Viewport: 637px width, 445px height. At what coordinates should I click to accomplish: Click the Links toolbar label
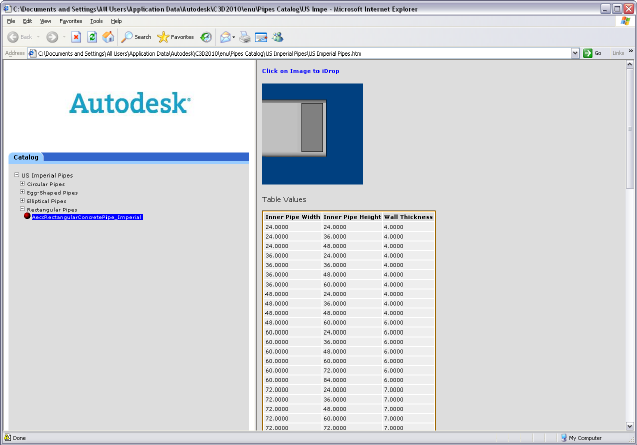pos(618,53)
